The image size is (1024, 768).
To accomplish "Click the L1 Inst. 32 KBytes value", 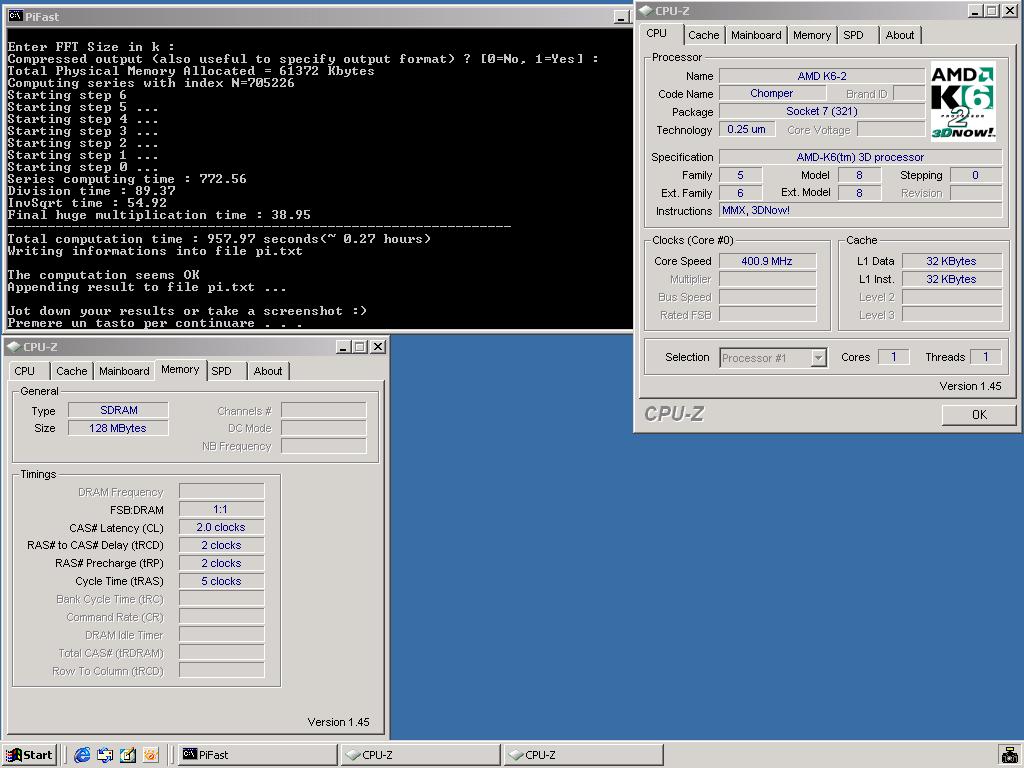I will 951,279.
